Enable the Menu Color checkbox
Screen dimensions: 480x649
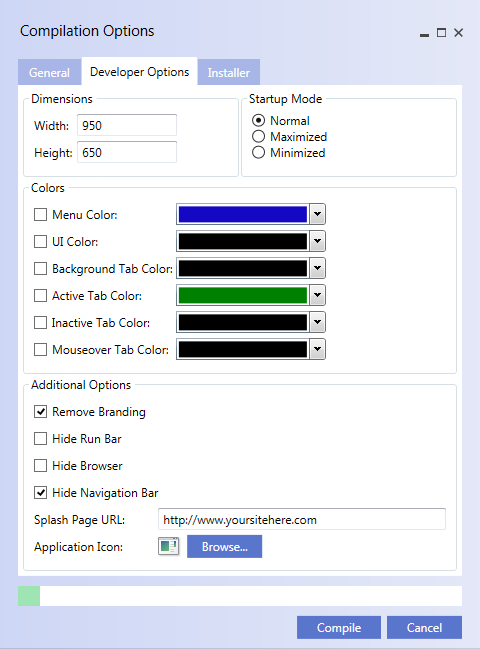click(x=40, y=214)
